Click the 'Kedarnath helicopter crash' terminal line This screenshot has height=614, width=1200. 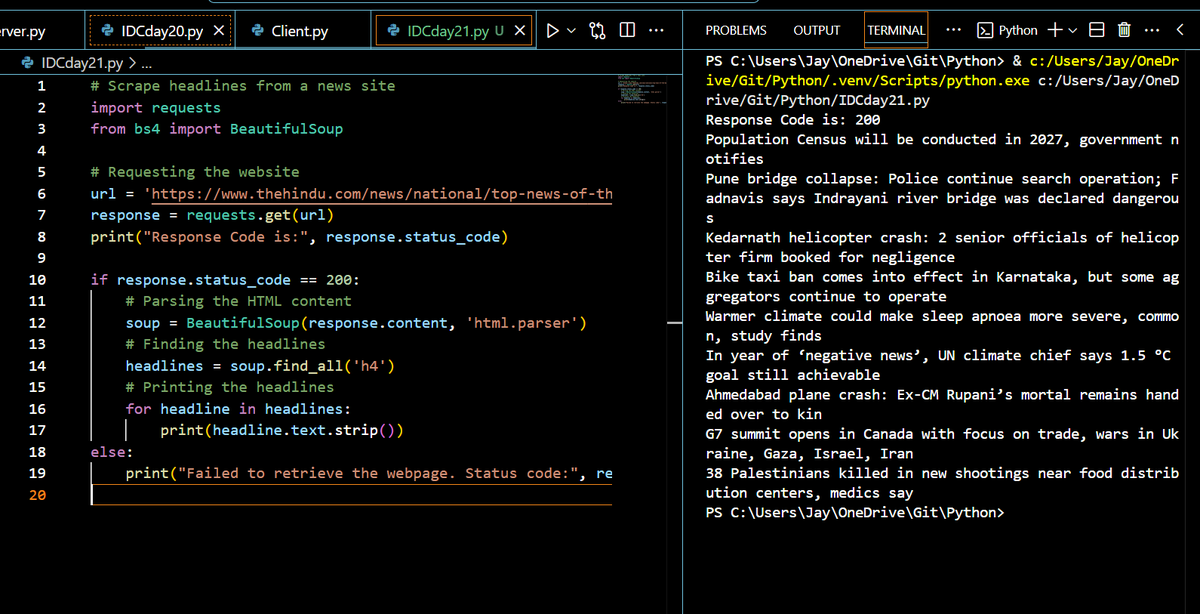point(942,247)
